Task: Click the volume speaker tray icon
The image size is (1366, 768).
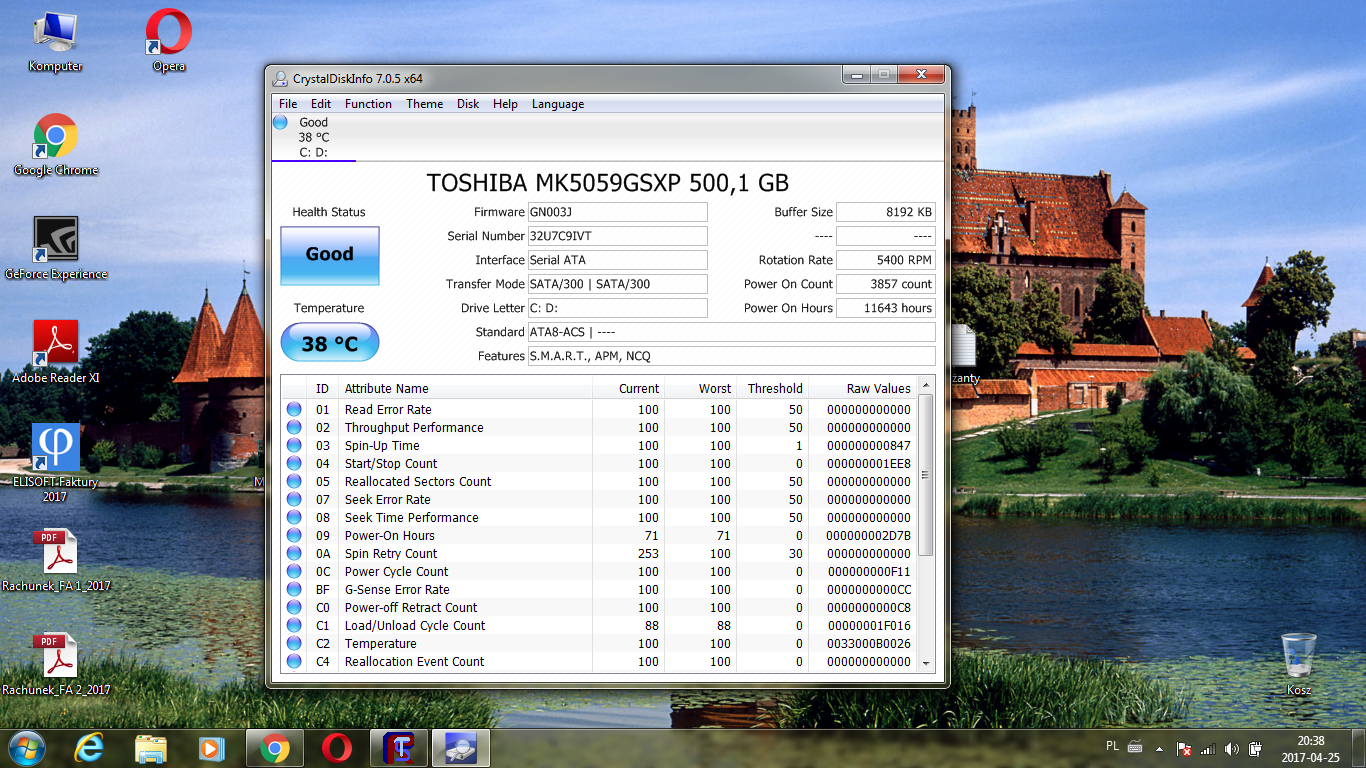Action: [1231, 748]
